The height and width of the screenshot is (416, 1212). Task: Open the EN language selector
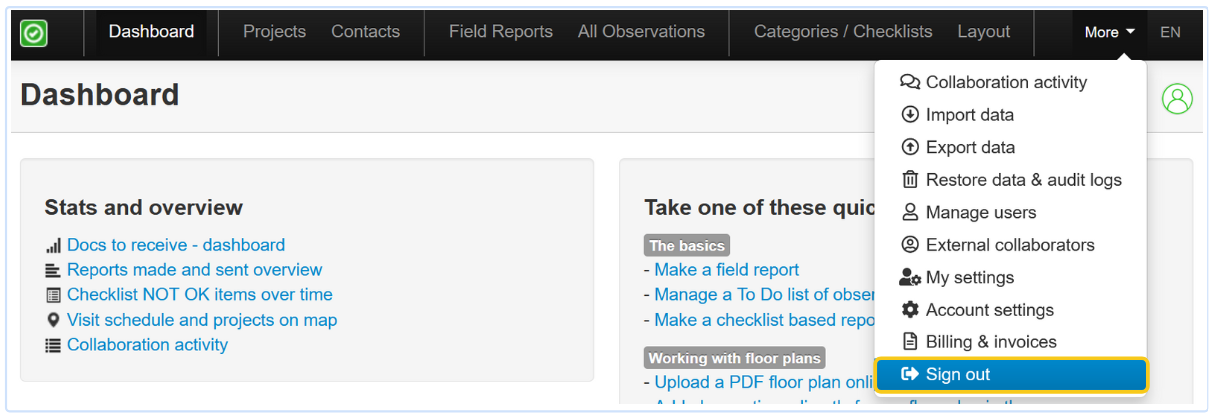tap(1170, 32)
